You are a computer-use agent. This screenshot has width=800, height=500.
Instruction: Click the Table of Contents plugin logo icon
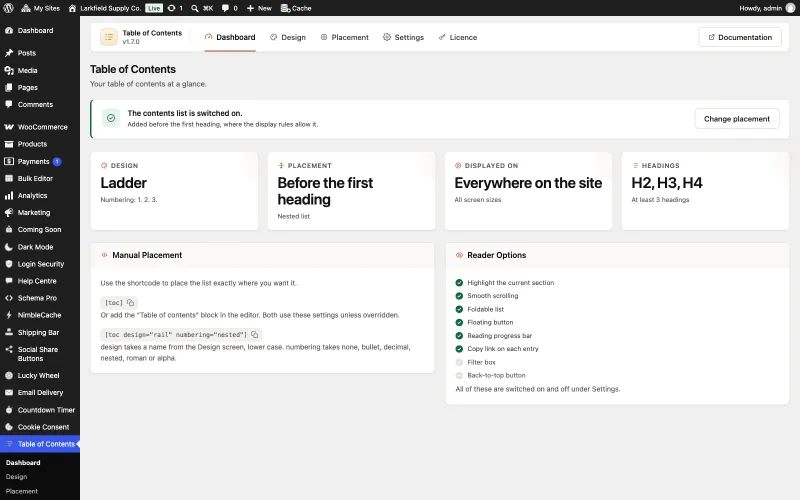(109, 37)
